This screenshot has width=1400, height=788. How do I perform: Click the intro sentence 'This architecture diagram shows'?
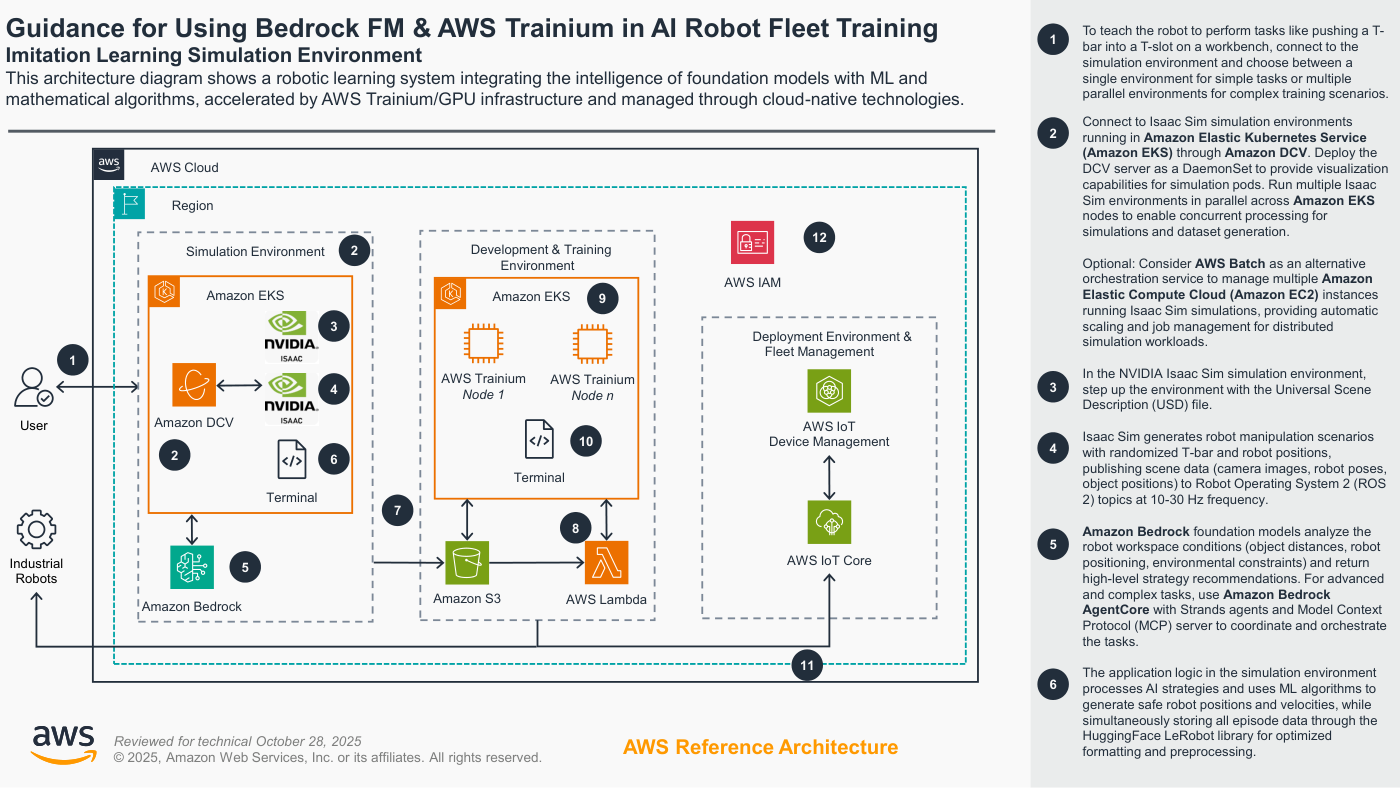click(x=485, y=88)
